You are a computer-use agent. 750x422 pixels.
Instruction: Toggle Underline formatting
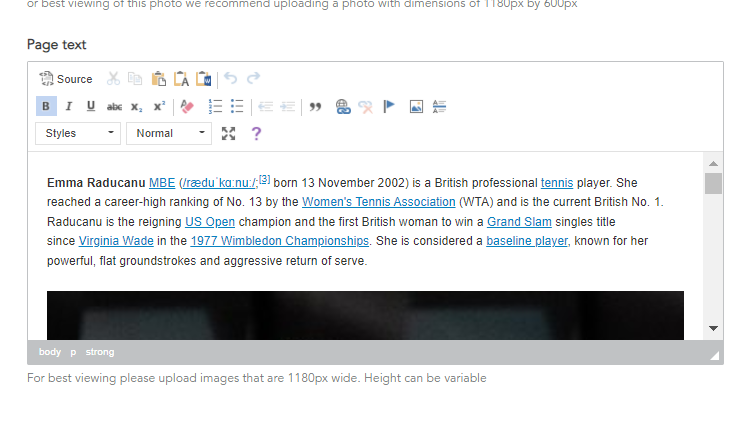tap(91, 106)
